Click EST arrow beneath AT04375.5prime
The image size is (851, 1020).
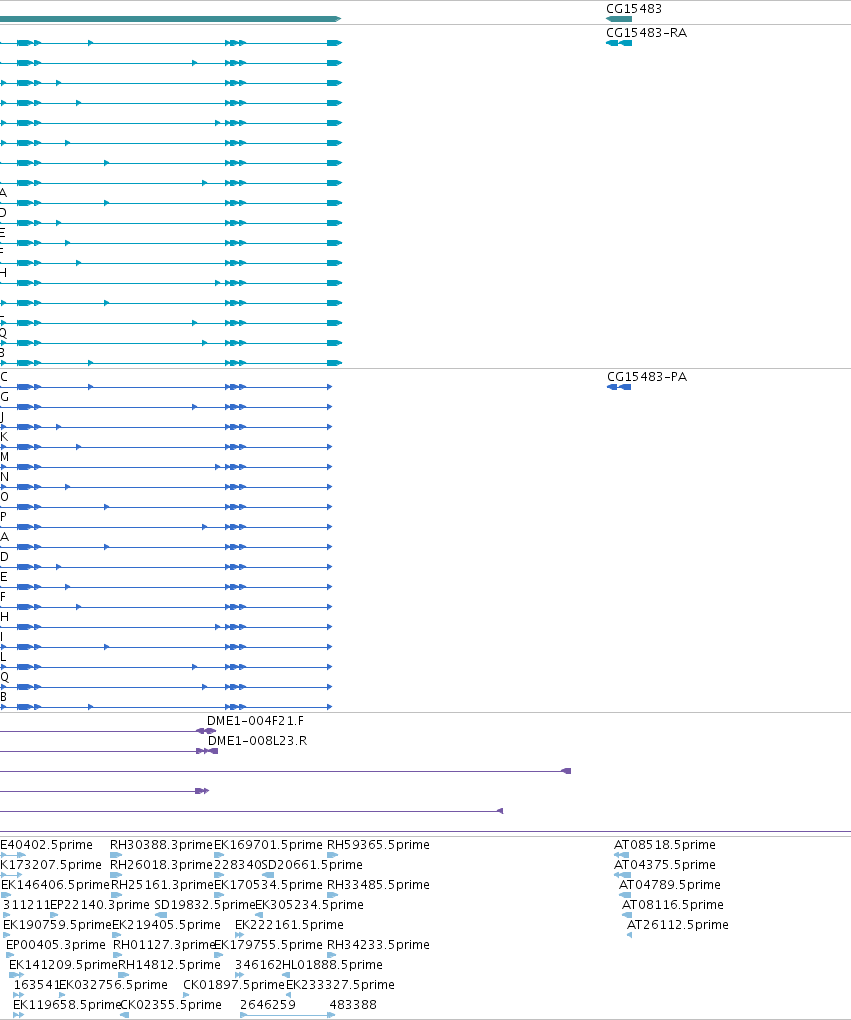click(x=622, y=875)
